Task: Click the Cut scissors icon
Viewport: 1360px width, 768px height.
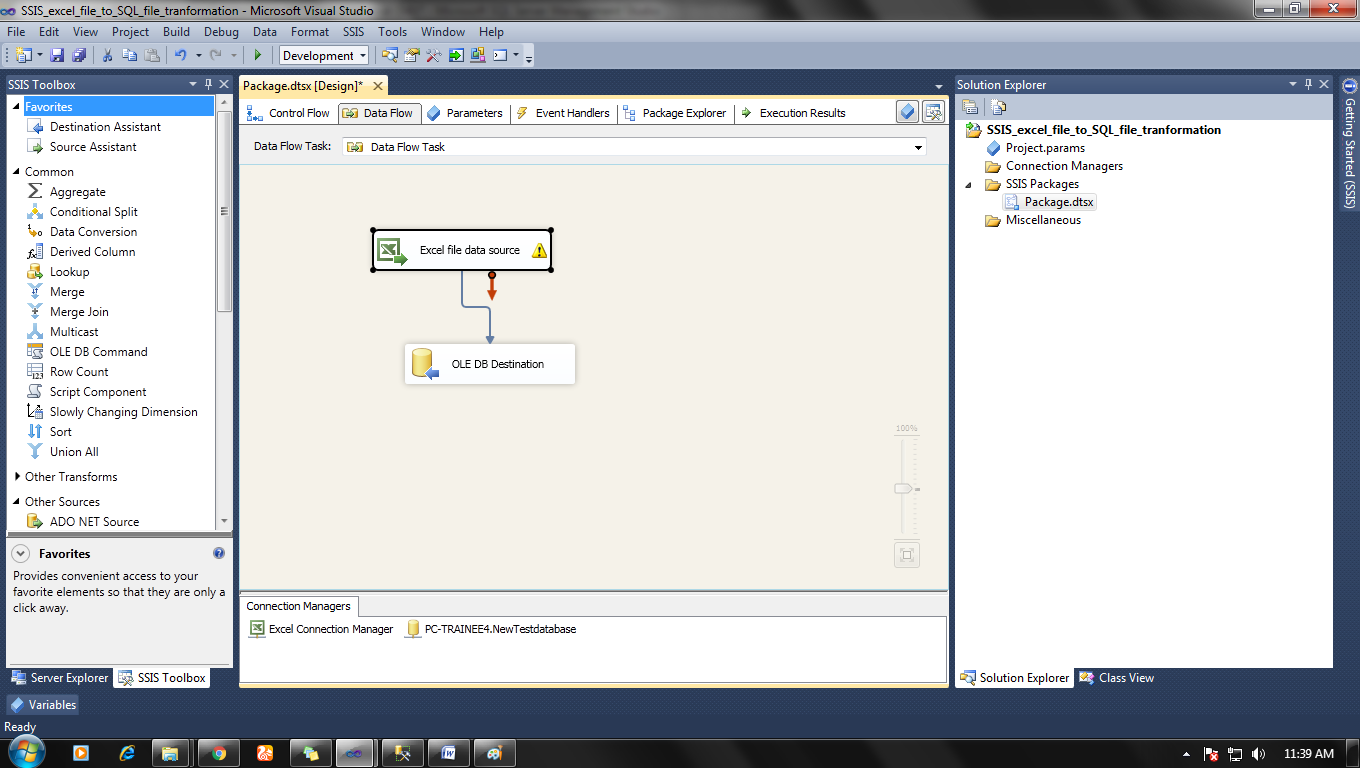Action: tap(108, 56)
